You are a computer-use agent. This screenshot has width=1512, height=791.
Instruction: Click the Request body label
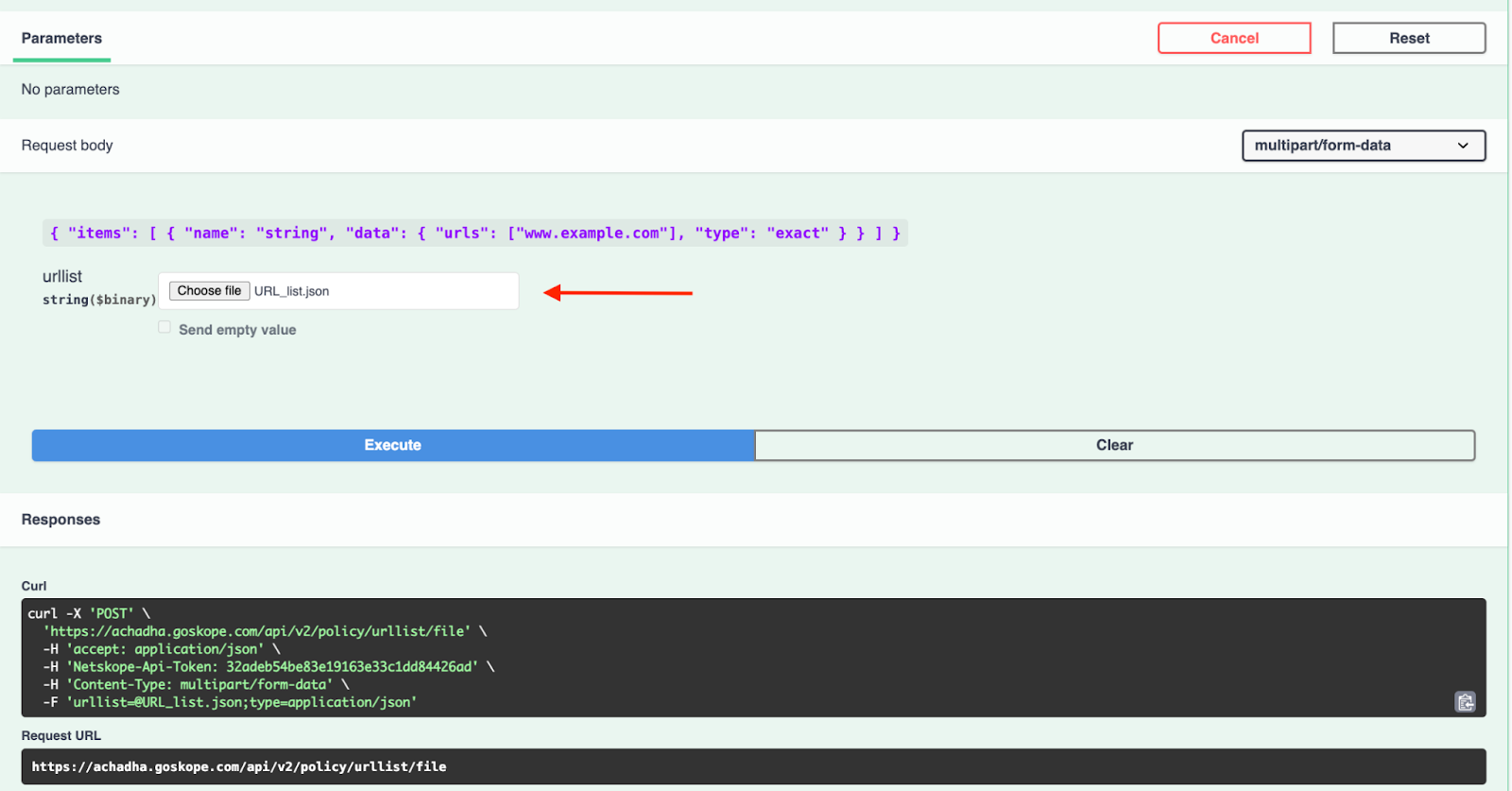[67, 146]
